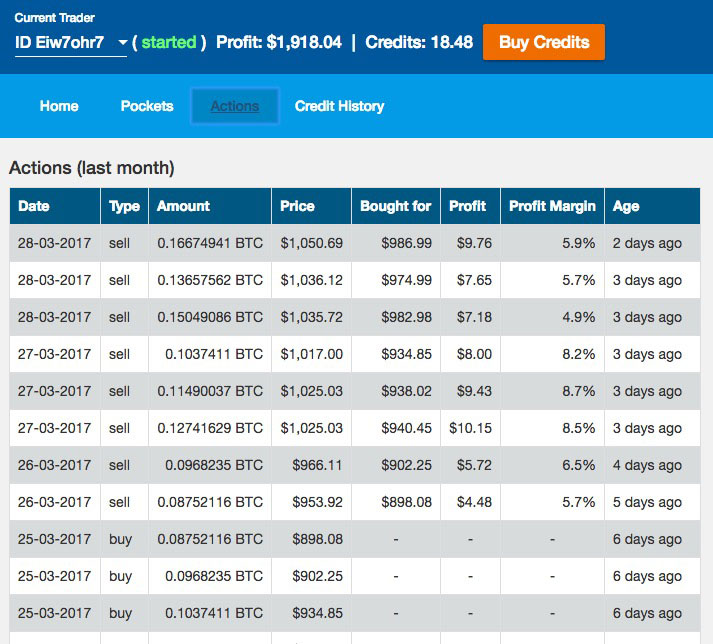713x644 pixels.
Task: Select profit margin 6.5% cell
Action: click(552, 465)
